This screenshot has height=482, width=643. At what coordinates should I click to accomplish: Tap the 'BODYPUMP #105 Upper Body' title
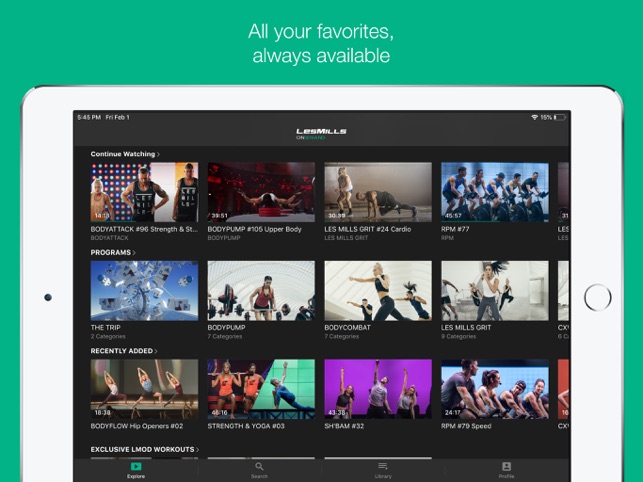click(x=254, y=229)
